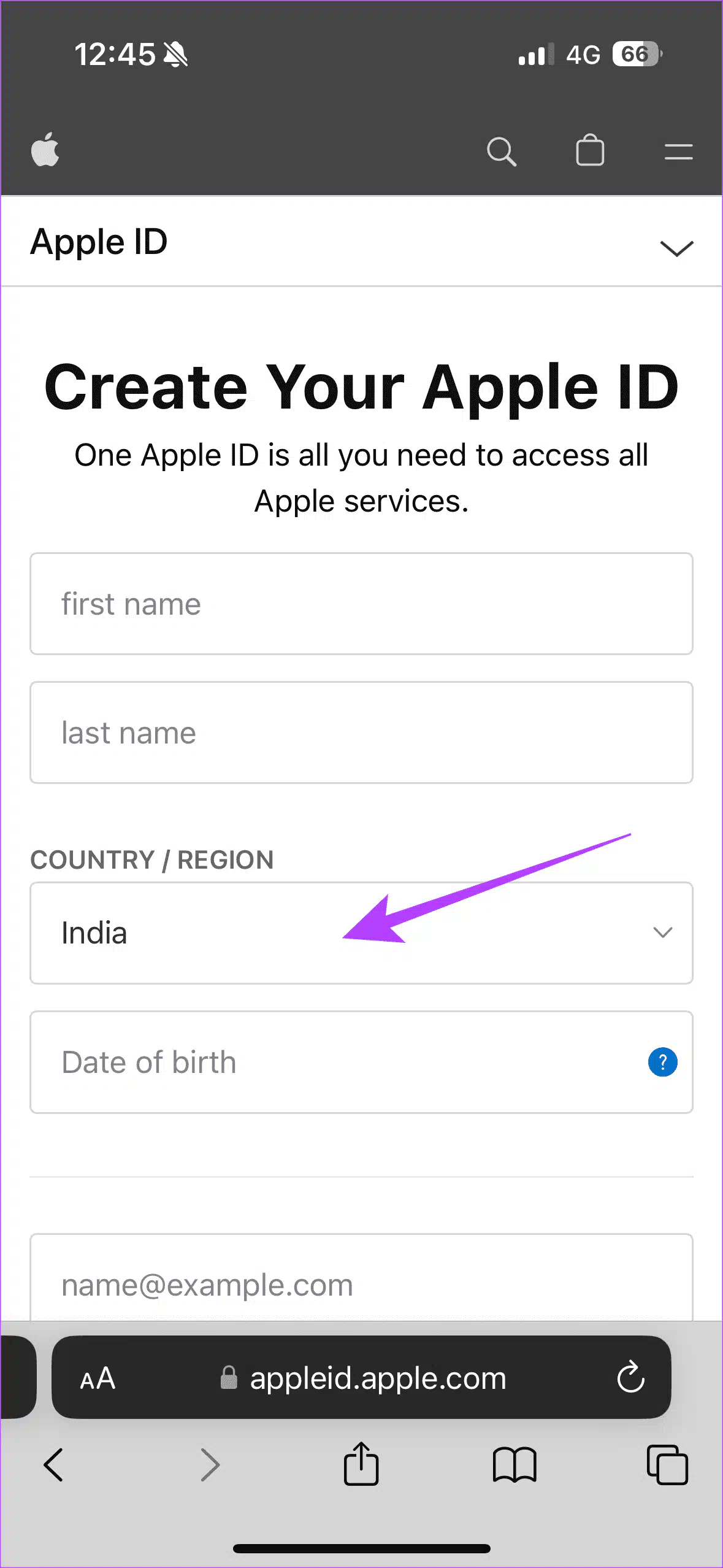Focus the first name field
This screenshot has width=723, height=1568.
(x=361, y=604)
